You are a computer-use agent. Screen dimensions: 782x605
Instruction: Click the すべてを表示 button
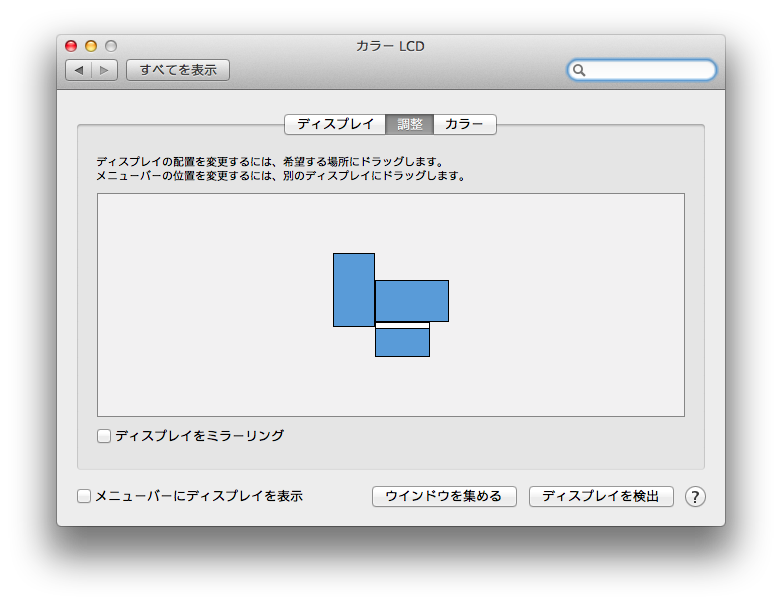pos(178,70)
